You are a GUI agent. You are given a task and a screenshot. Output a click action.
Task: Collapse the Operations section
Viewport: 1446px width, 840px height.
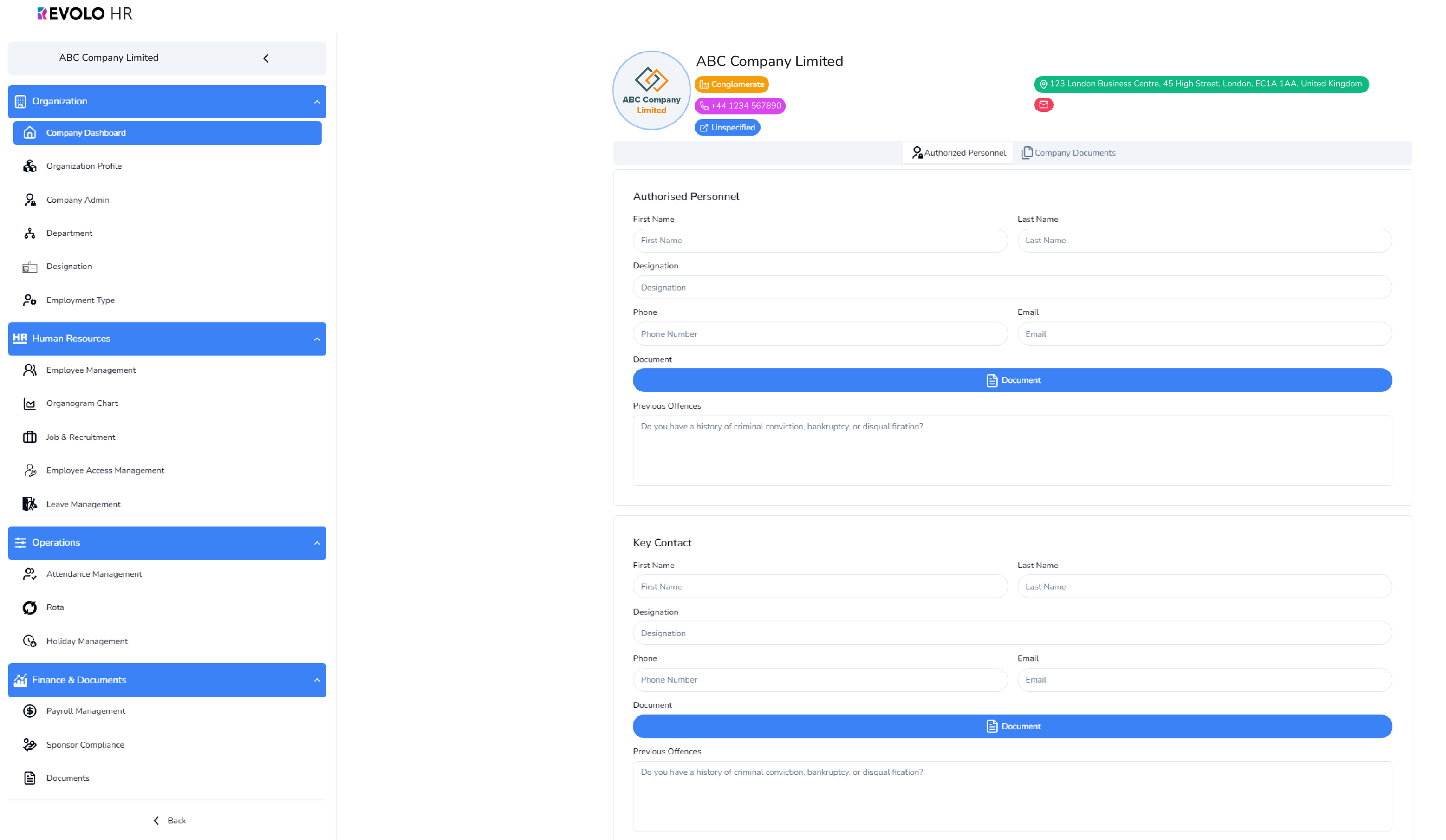pyautogui.click(x=317, y=542)
